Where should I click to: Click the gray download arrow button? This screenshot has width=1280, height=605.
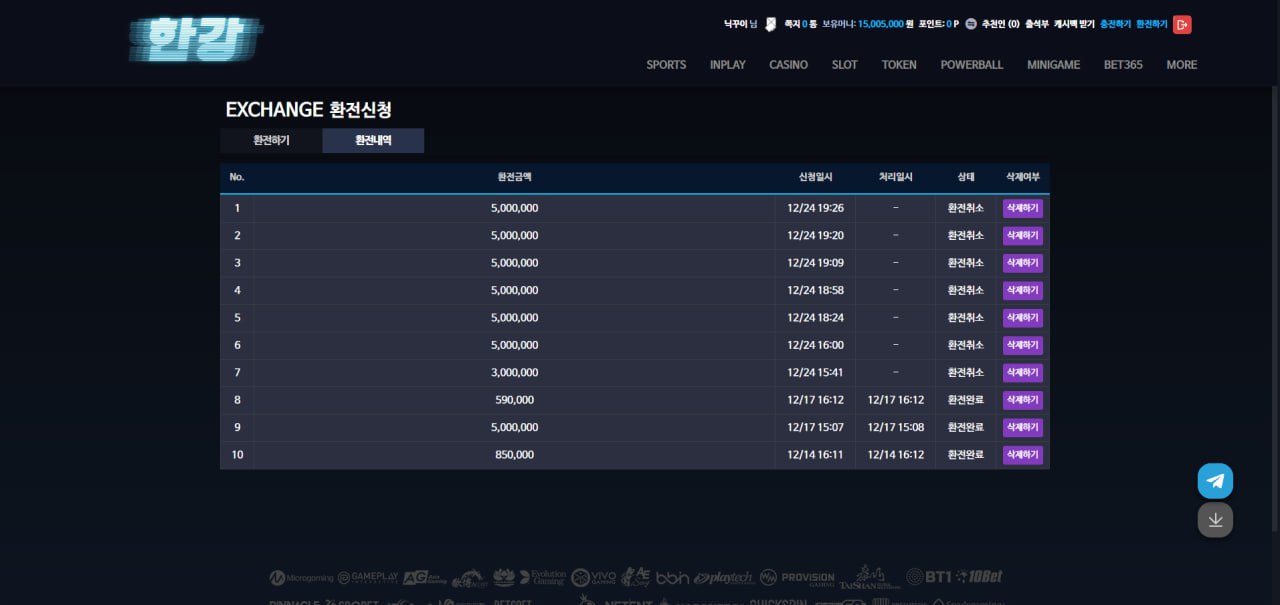1215,520
